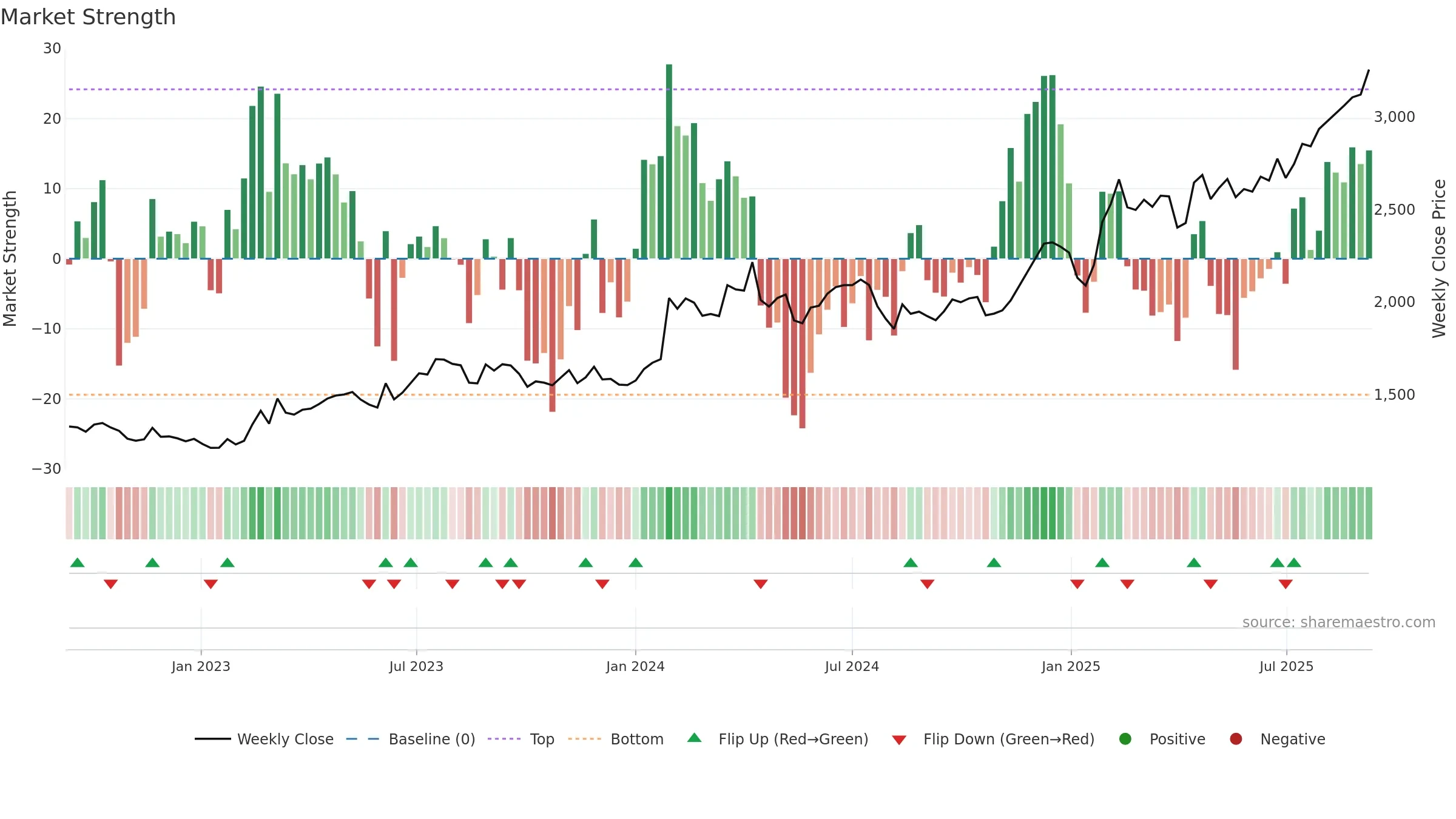Toggle the Bottom legend entry
1456x819 pixels.
pyautogui.click(x=616, y=739)
